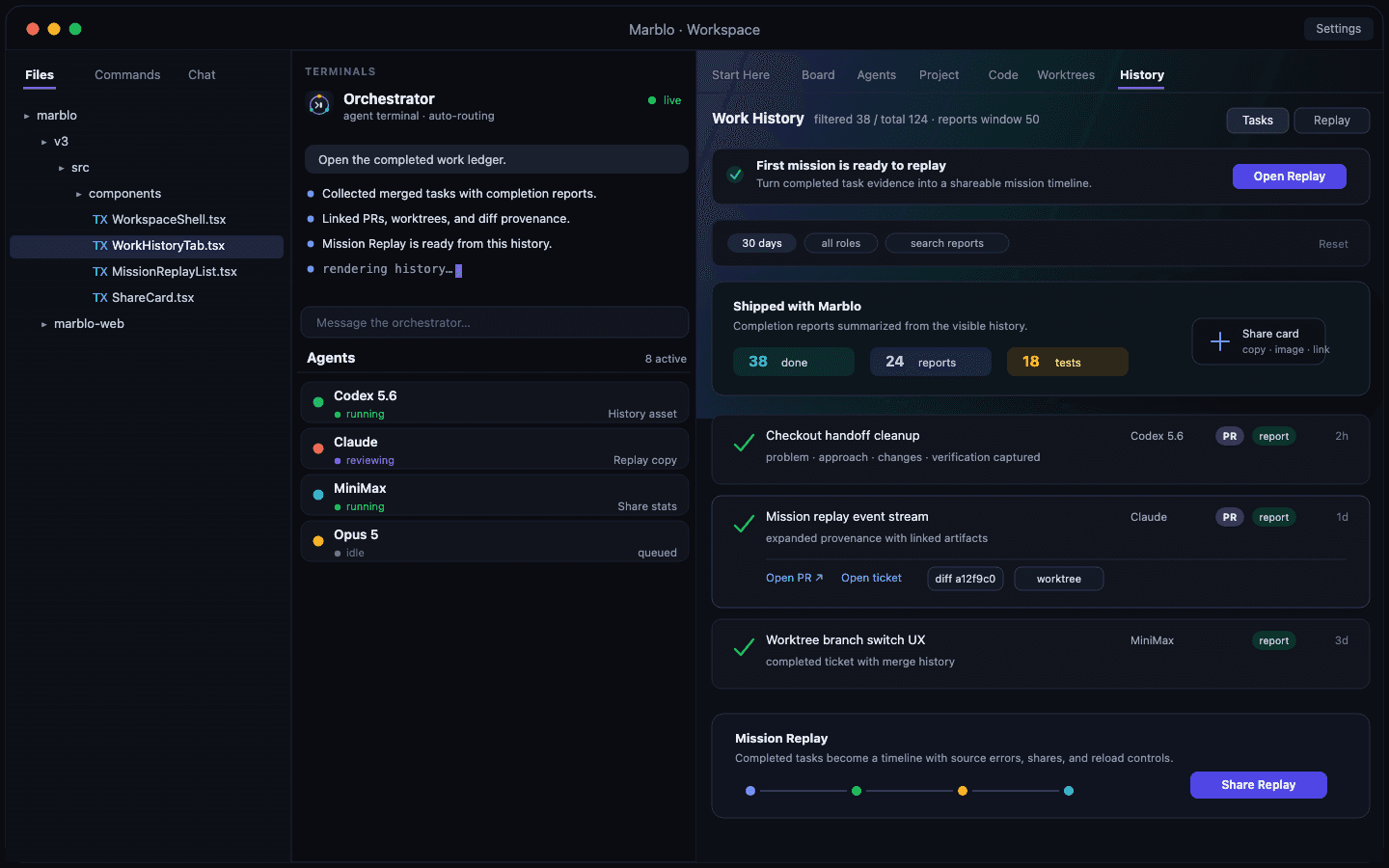
Task: Click the 18 tests stat tile
Action: click(1068, 362)
